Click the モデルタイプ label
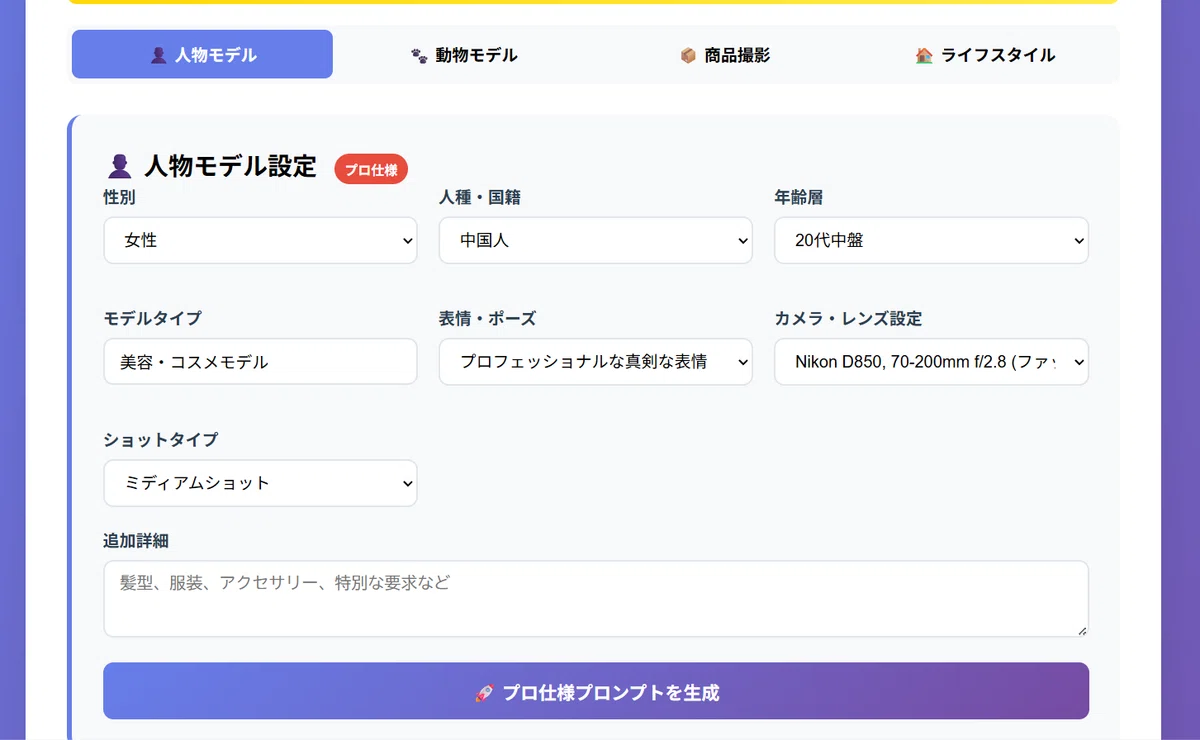1200x740 pixels. pos(152,319)
